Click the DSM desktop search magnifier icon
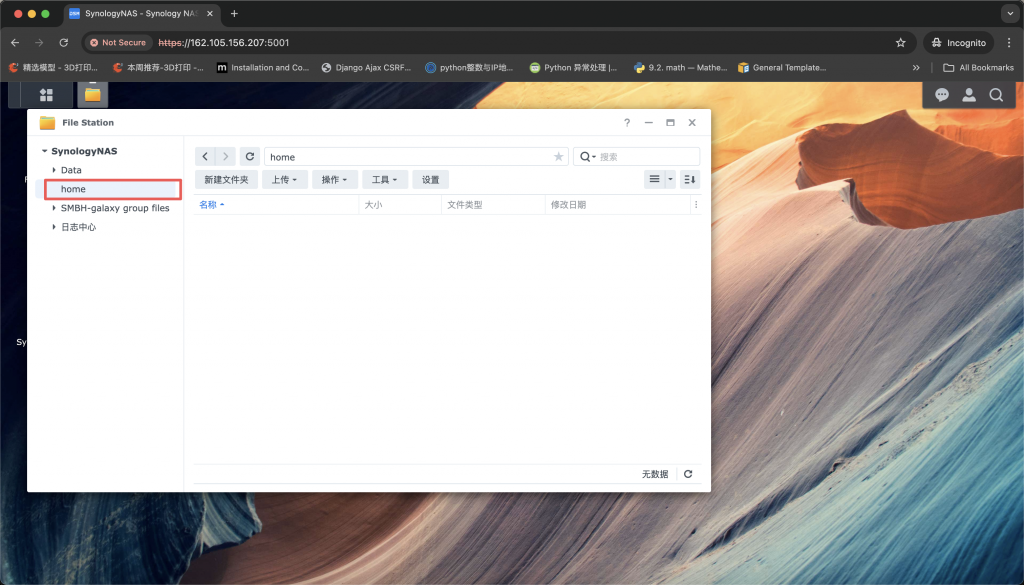 [x=996, y=95]
